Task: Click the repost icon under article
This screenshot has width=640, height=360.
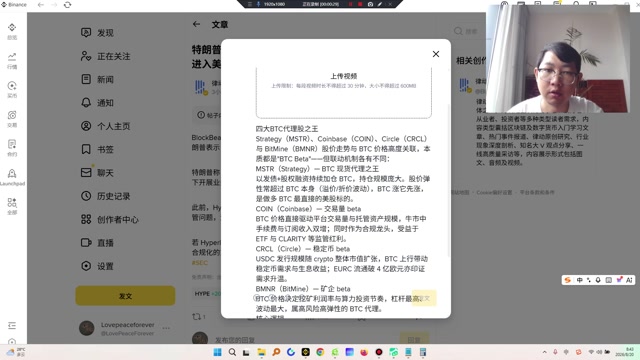Action: [x=196, y=316]
